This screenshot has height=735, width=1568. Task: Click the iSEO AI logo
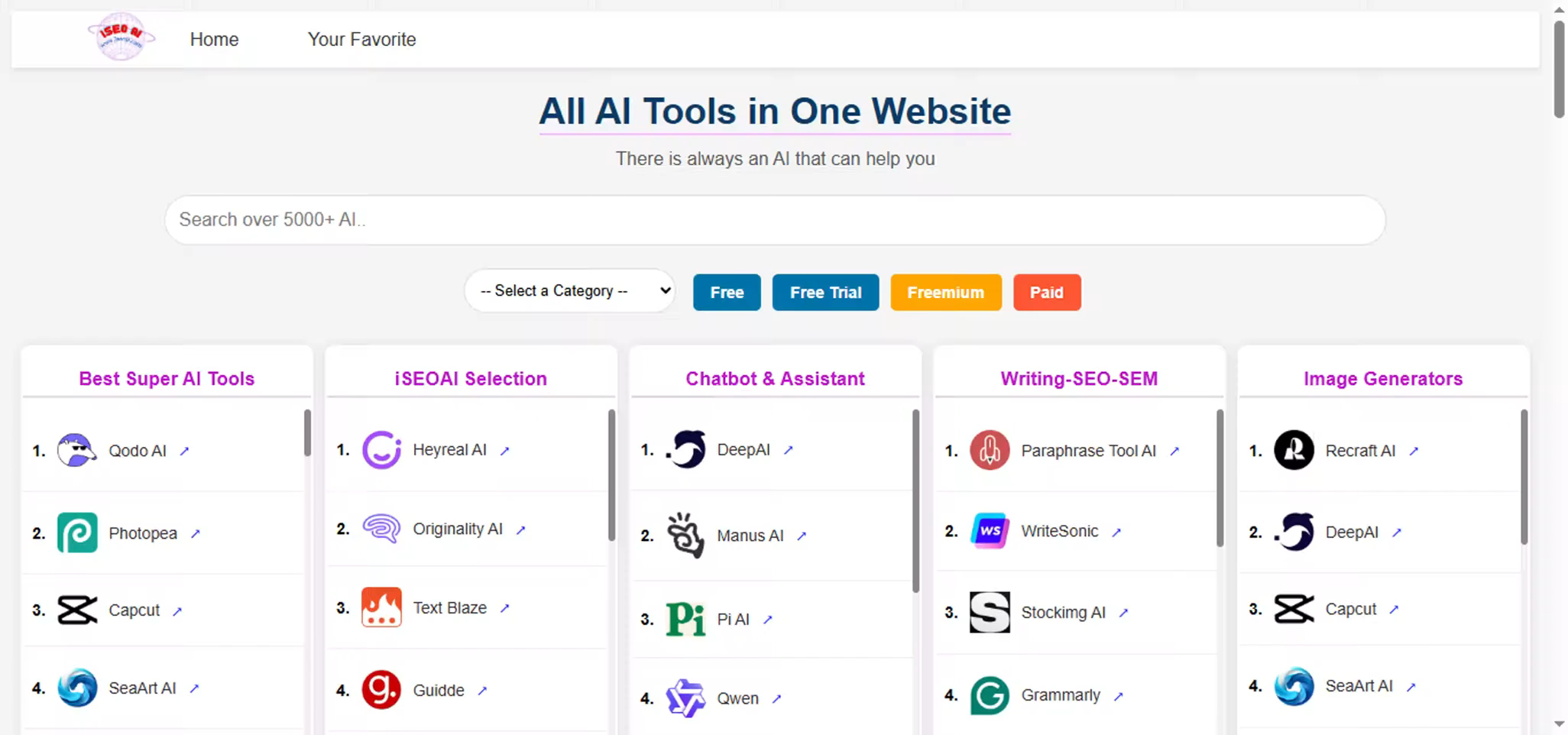click(x=121, y=37)
